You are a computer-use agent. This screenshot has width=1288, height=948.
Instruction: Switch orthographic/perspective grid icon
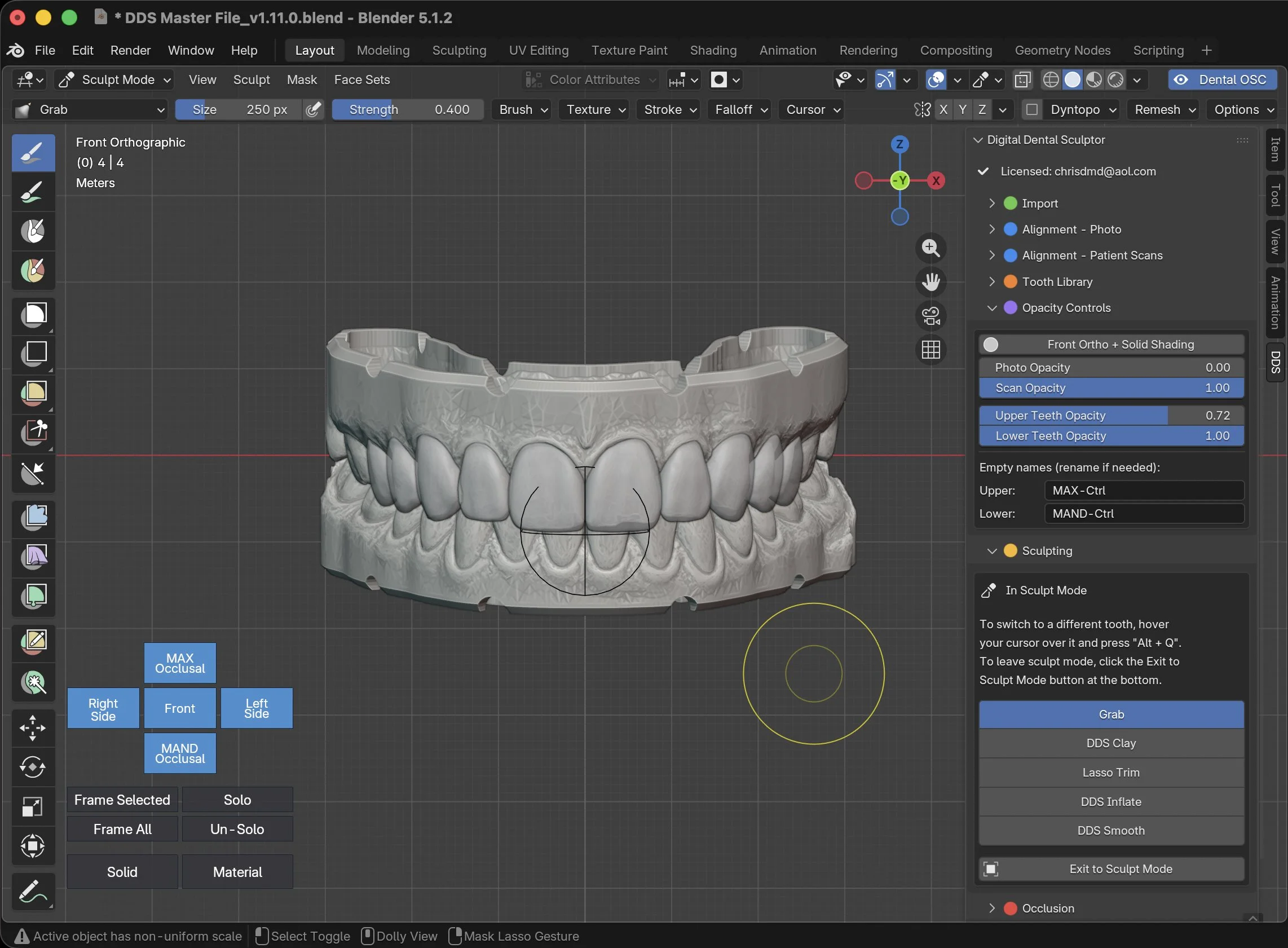coord(930,349)
